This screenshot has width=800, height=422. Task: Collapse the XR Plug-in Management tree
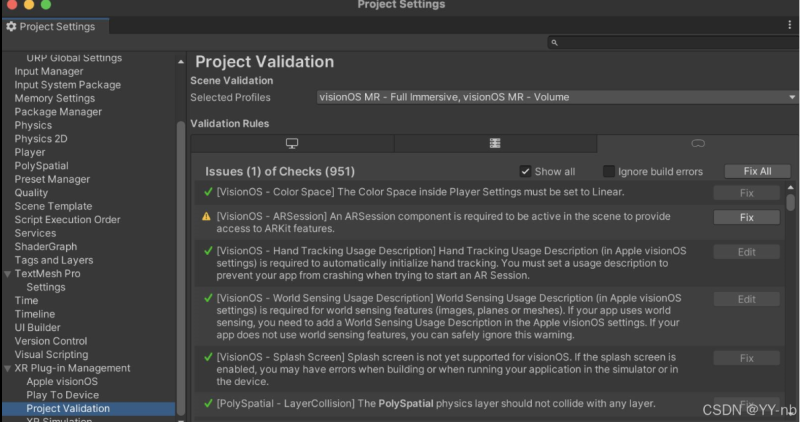[8, 368]
